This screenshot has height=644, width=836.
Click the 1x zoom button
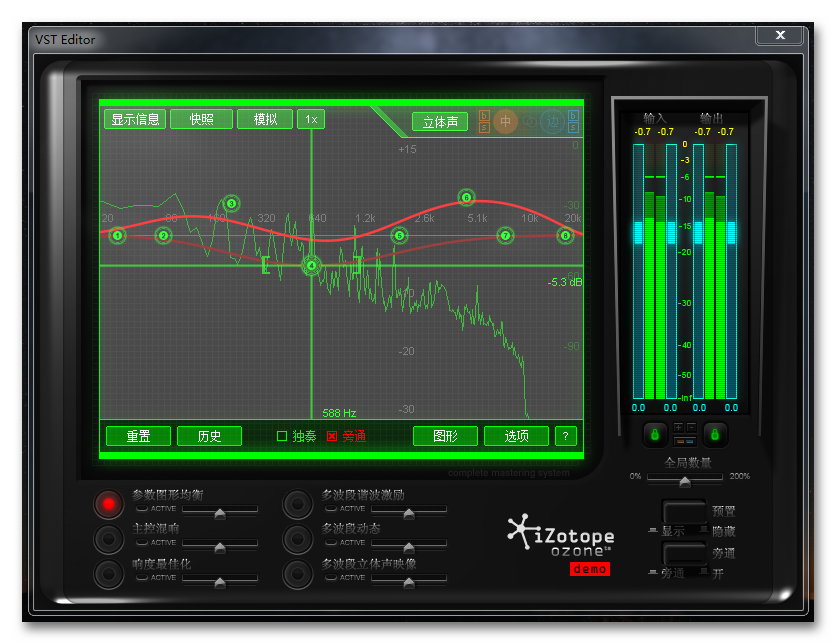[311, 119]
